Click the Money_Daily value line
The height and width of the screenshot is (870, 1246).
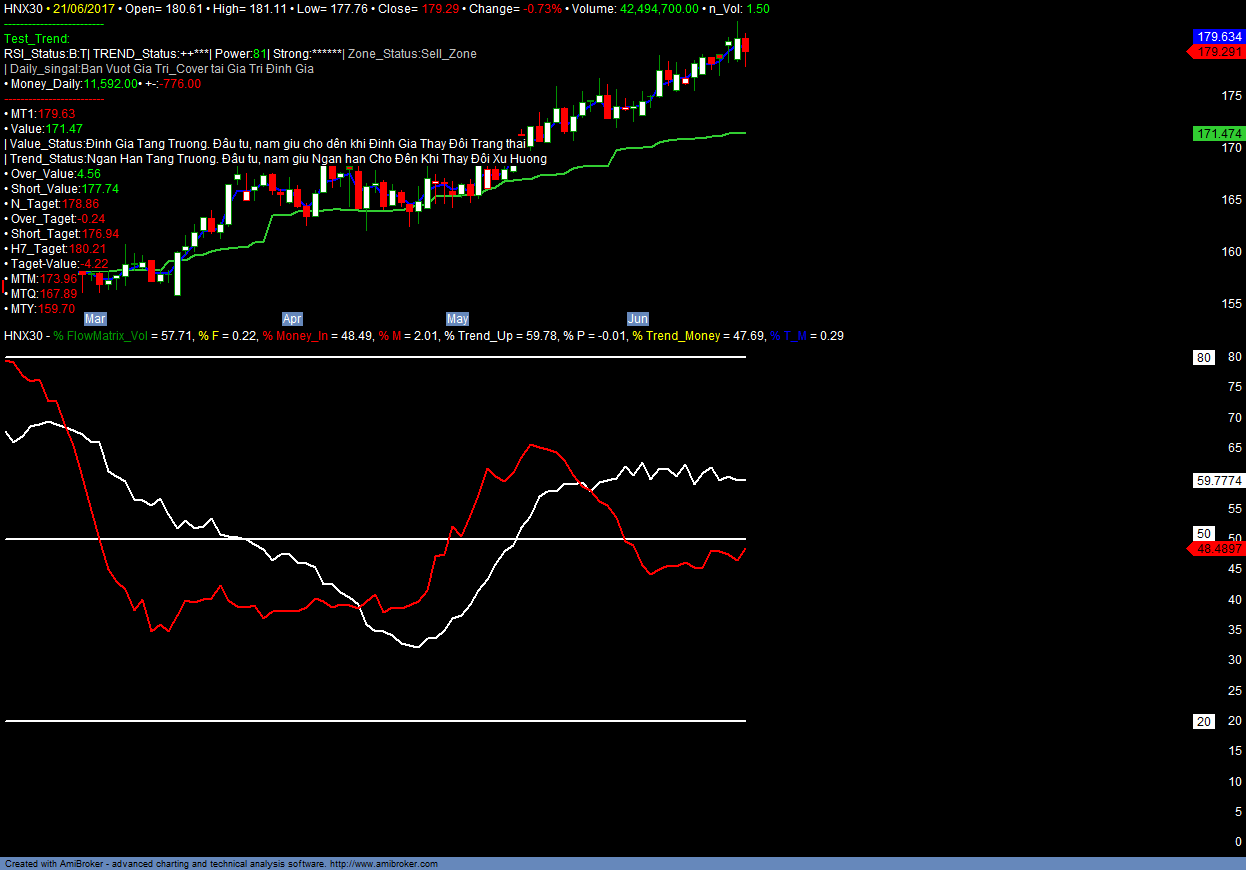(103, 84)
